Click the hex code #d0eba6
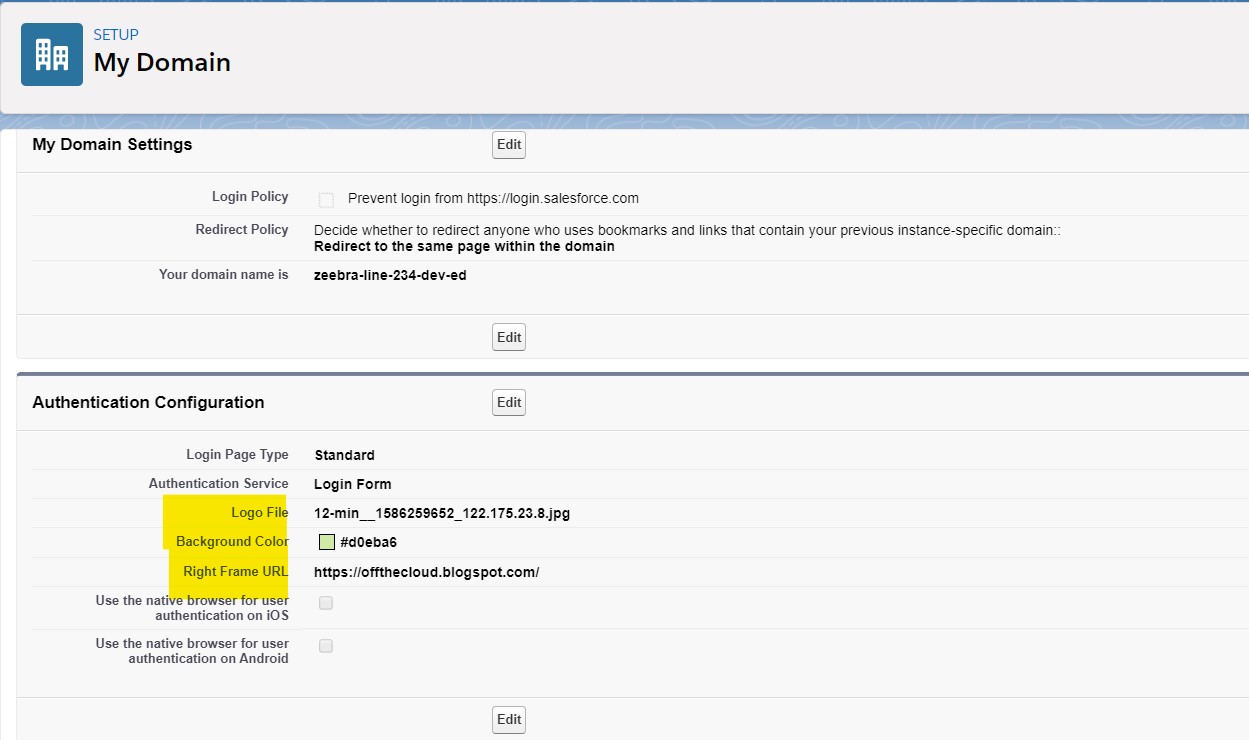The image size is (1249, 740). pos(367,541)
